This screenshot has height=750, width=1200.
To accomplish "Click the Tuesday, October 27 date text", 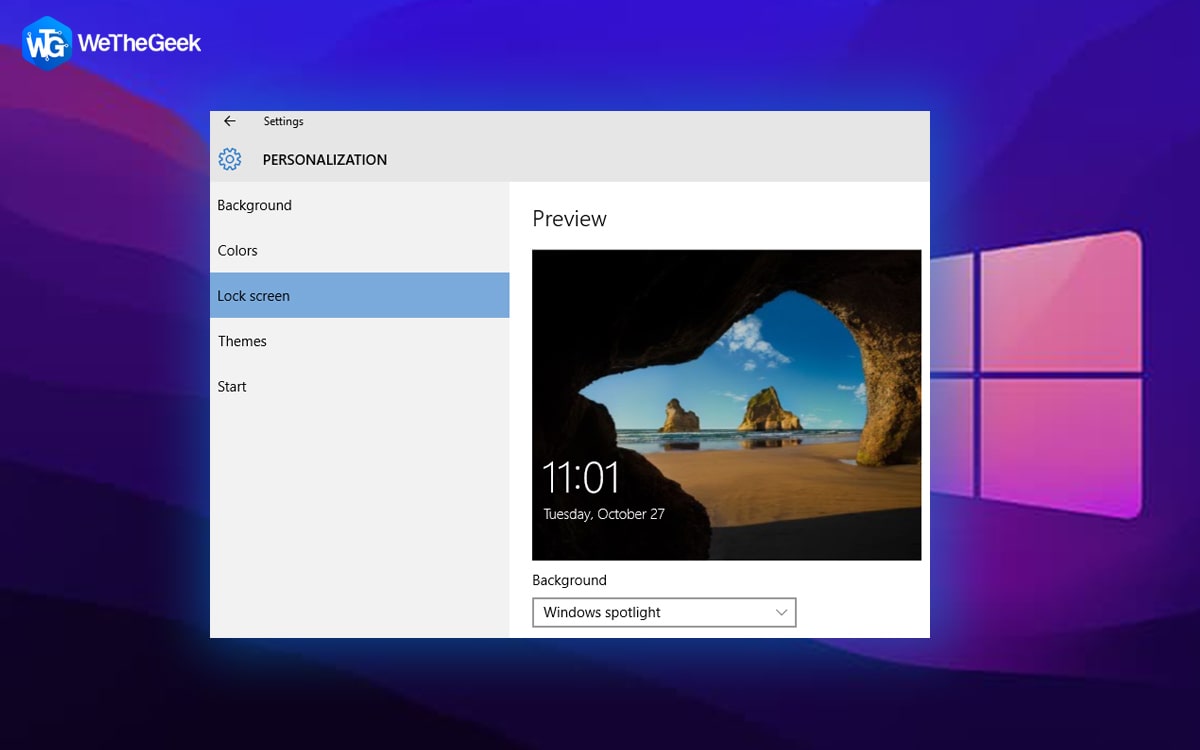I will click(604, 514).
